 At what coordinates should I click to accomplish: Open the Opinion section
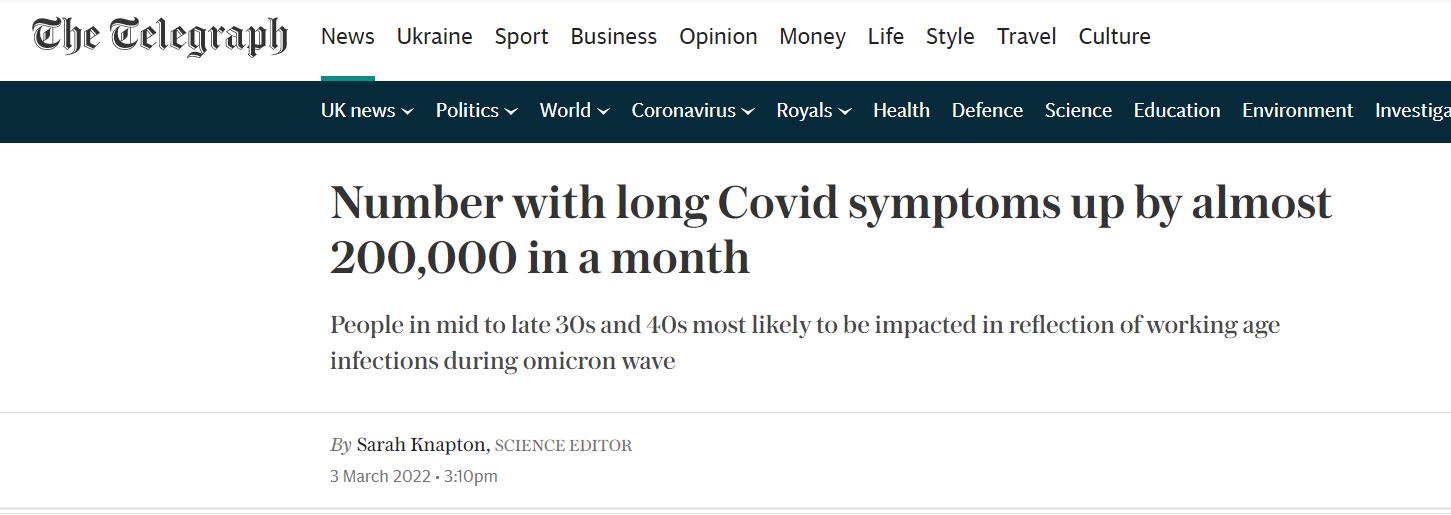point(718,37)
